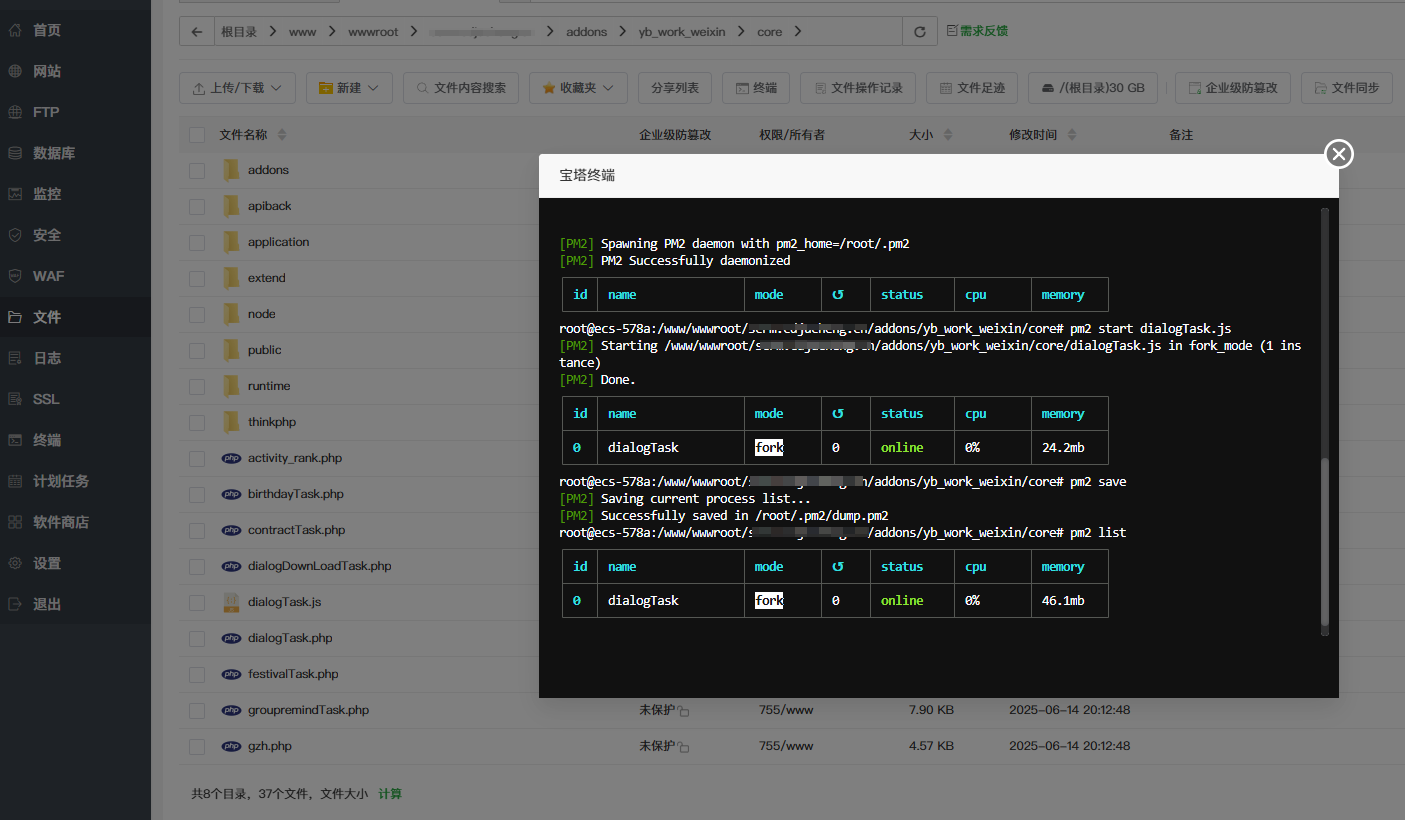Click the back arrow in path bar
The image size is (1405, 820).
pyautogui.click(x=197, y=32)
